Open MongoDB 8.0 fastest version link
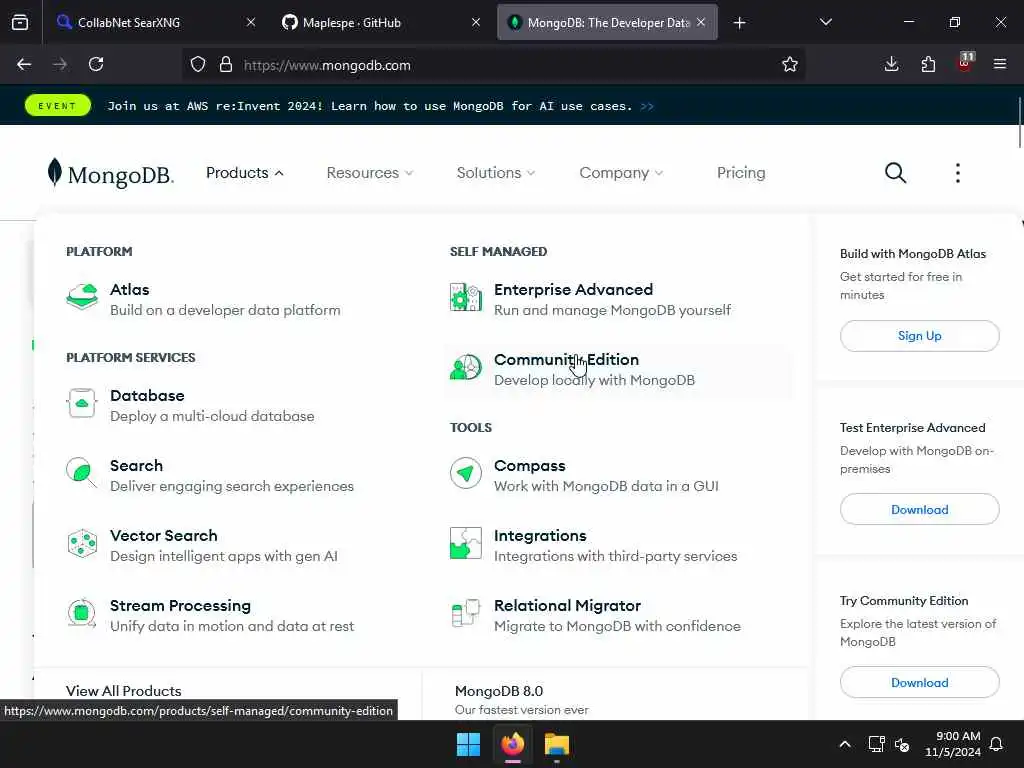The height and width of the screenshot is (768, 1024). click(x=521, y=699)
